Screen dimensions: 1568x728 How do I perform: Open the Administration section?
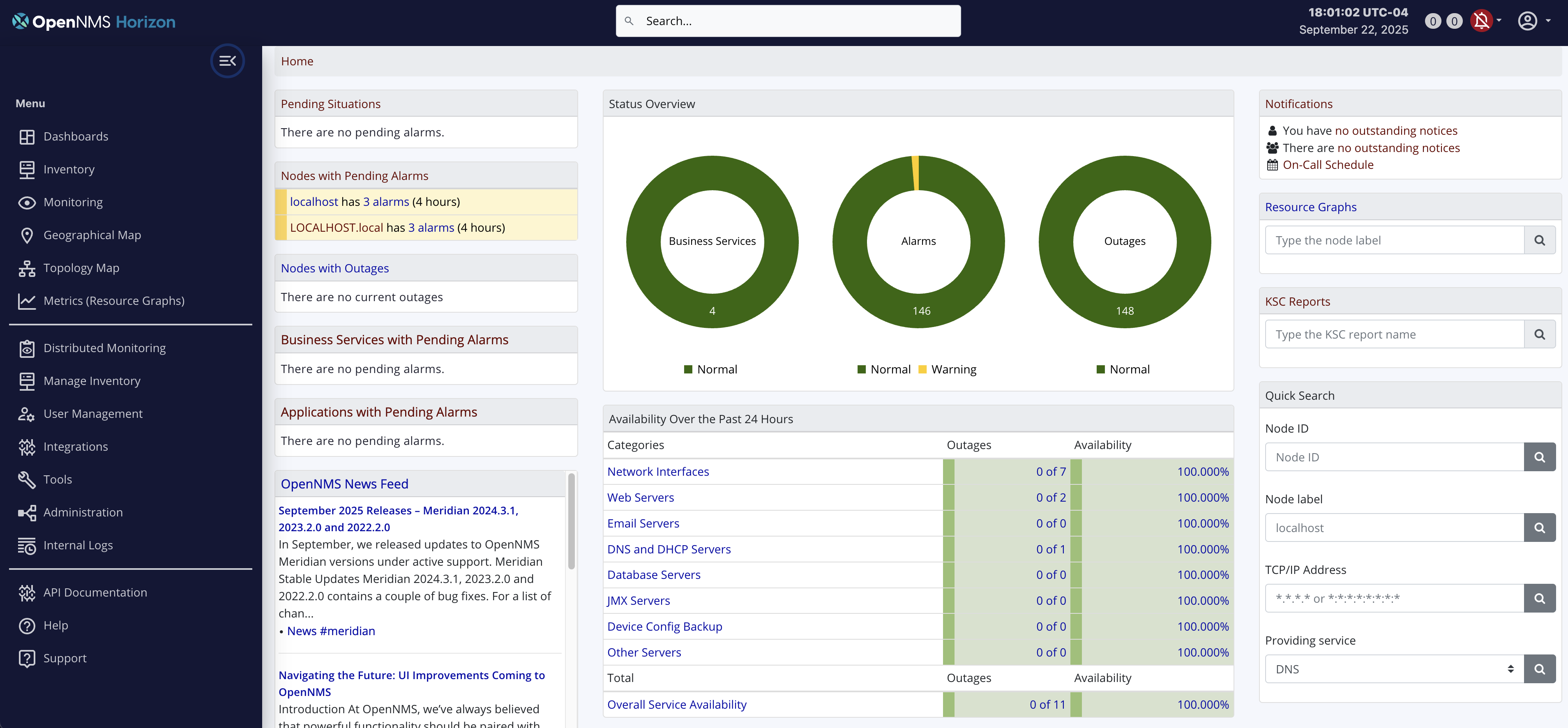pos(83,513)
